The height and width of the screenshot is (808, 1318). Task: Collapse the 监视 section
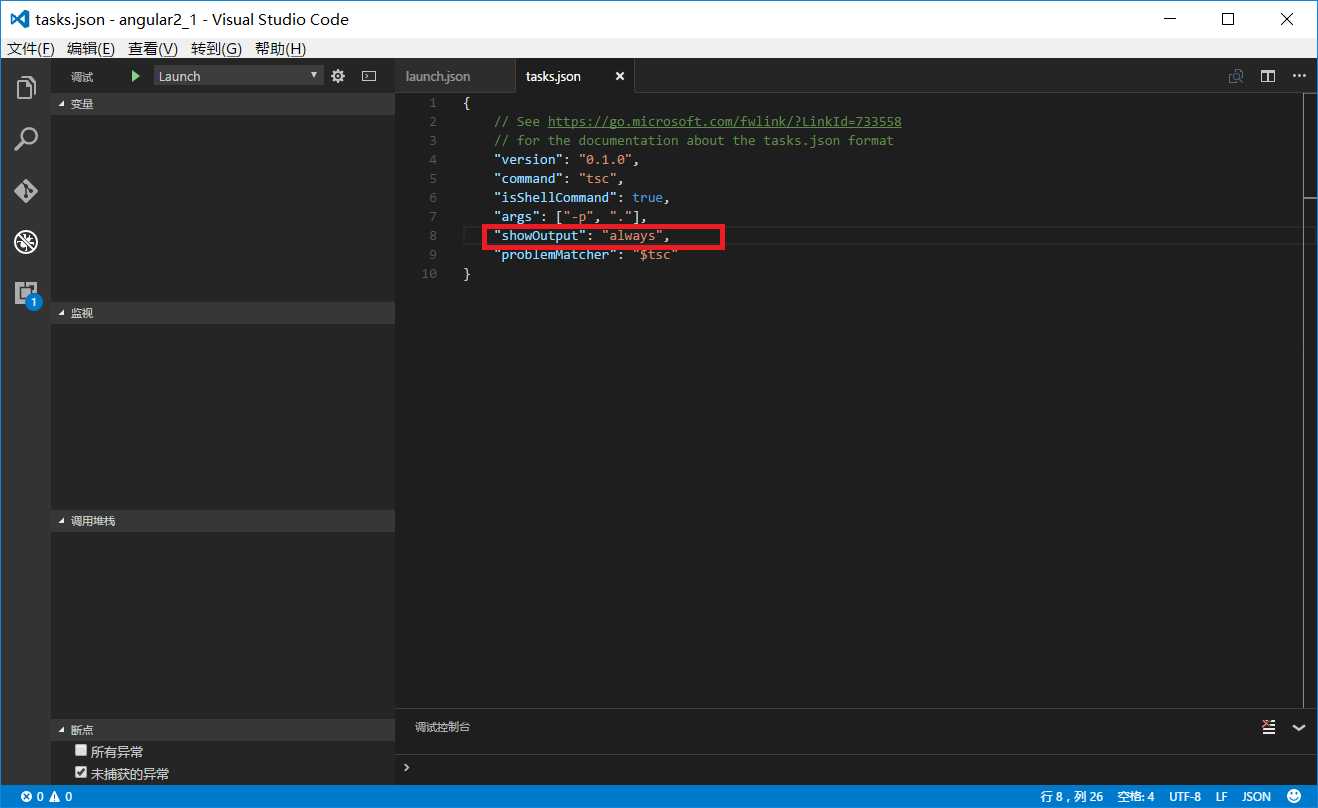click(x=222, y=313)
